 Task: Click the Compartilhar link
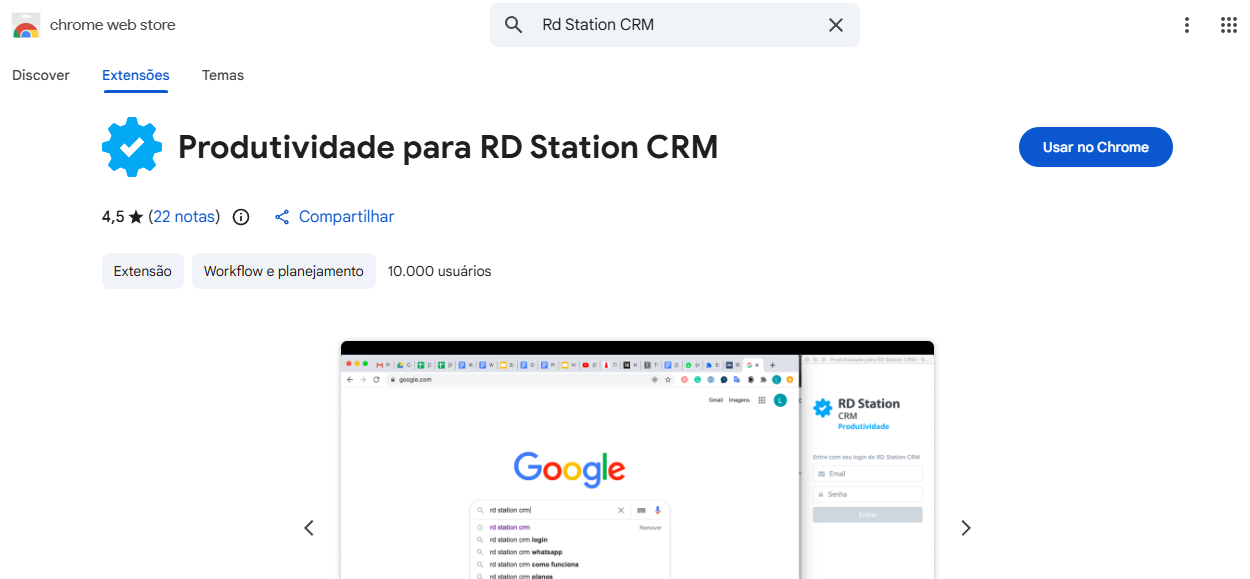tap(346, 217)
